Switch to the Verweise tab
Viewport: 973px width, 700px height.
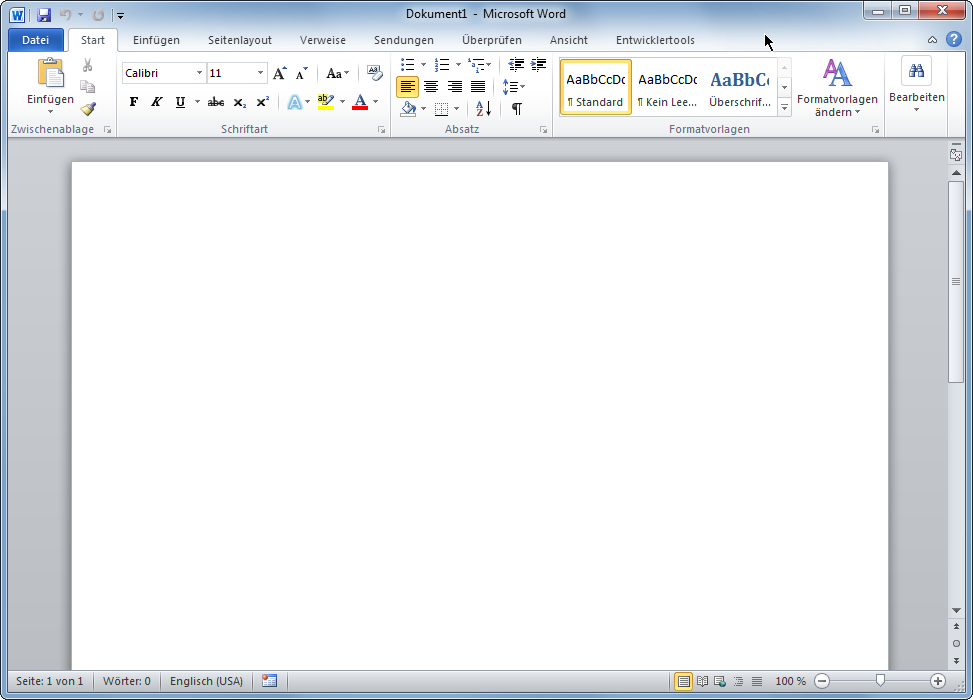(323, 40)
